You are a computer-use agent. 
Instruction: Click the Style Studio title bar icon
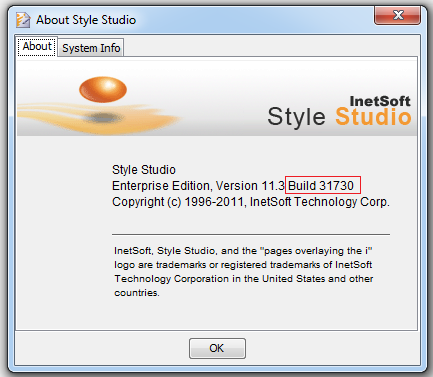click(x=23, y=20)
